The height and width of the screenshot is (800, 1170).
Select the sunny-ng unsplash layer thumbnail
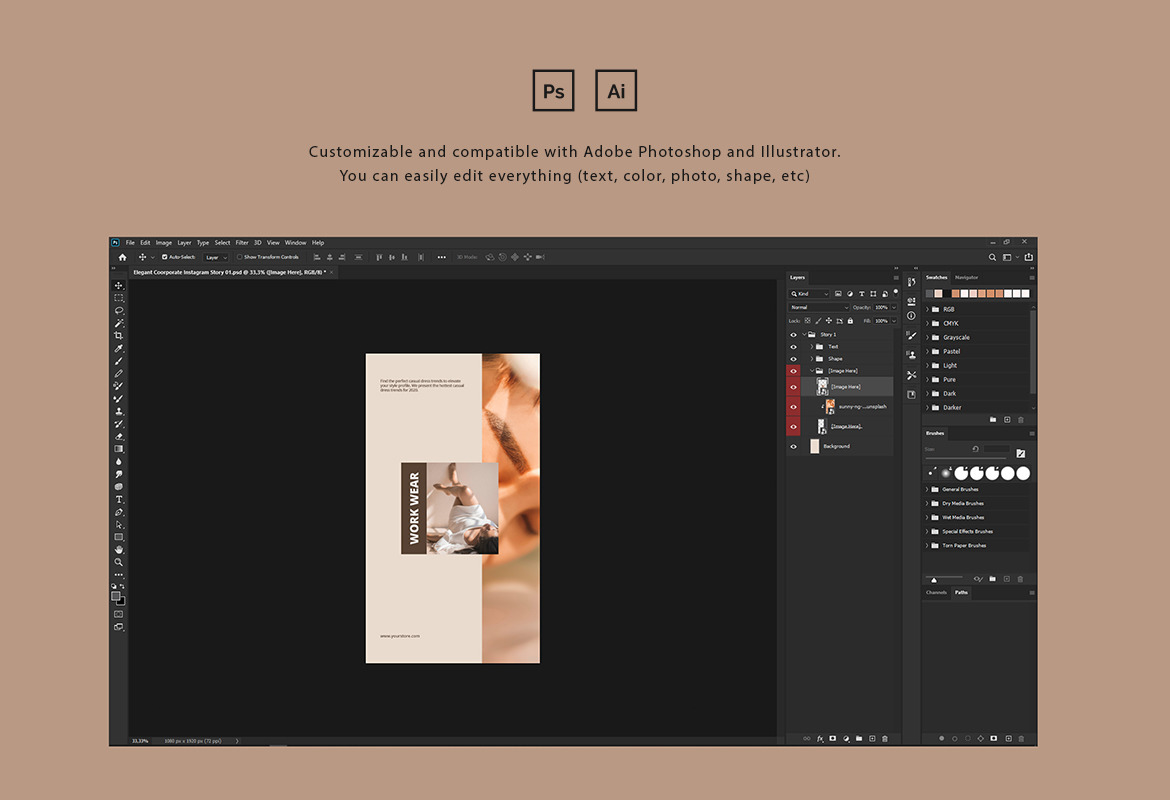pyautogui.click(x=830, y=407)
